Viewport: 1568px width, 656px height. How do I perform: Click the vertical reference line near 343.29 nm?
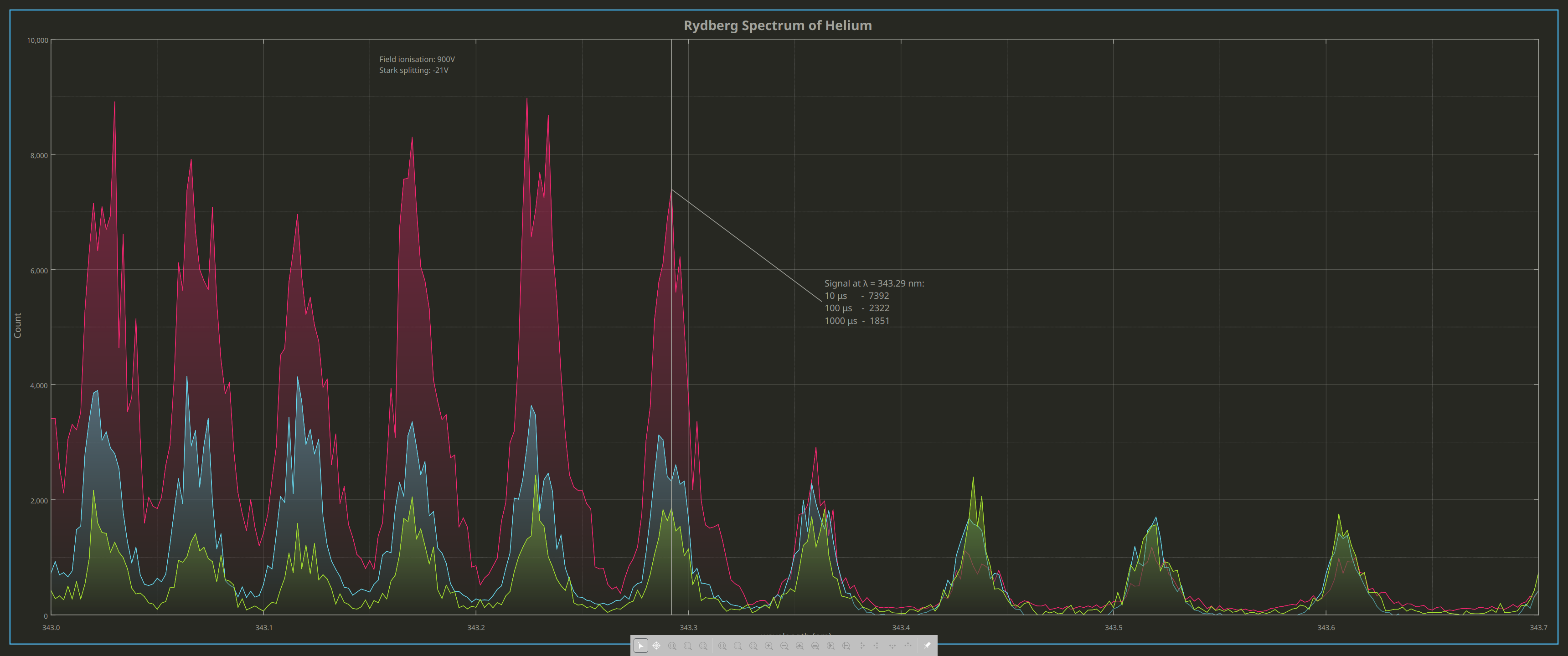(x=671, y=122)
